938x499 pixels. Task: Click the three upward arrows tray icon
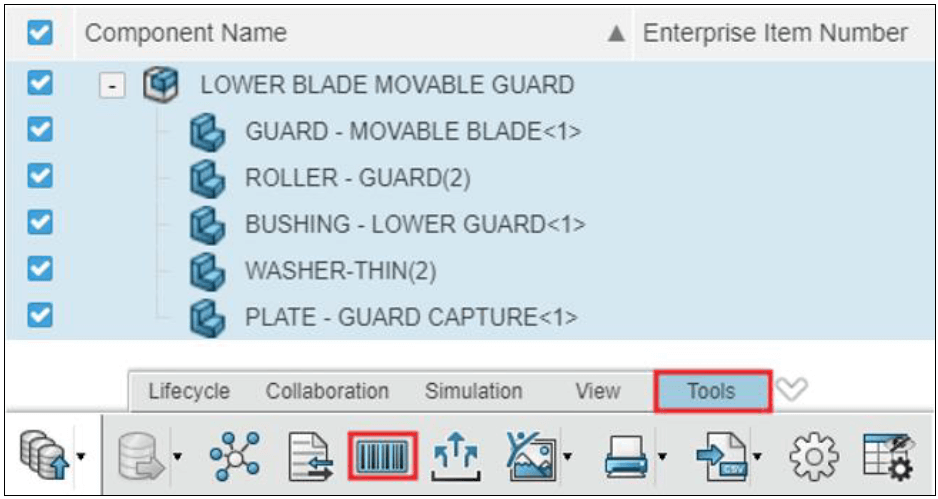[456, 458]
